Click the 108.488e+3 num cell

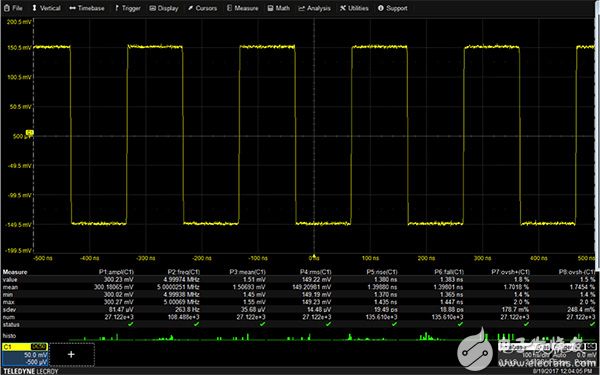pyautogui.click(x=184, y=317)
